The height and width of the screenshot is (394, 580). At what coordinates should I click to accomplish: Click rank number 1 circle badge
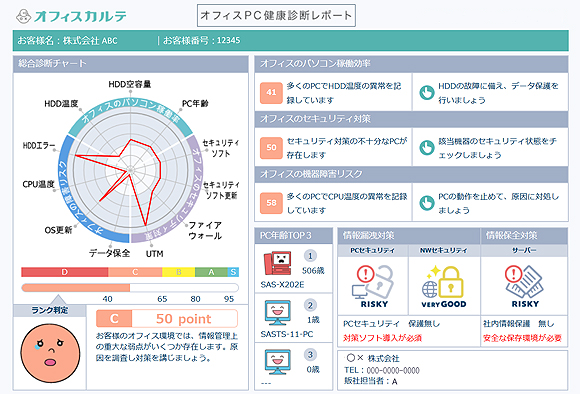point(310,256)
